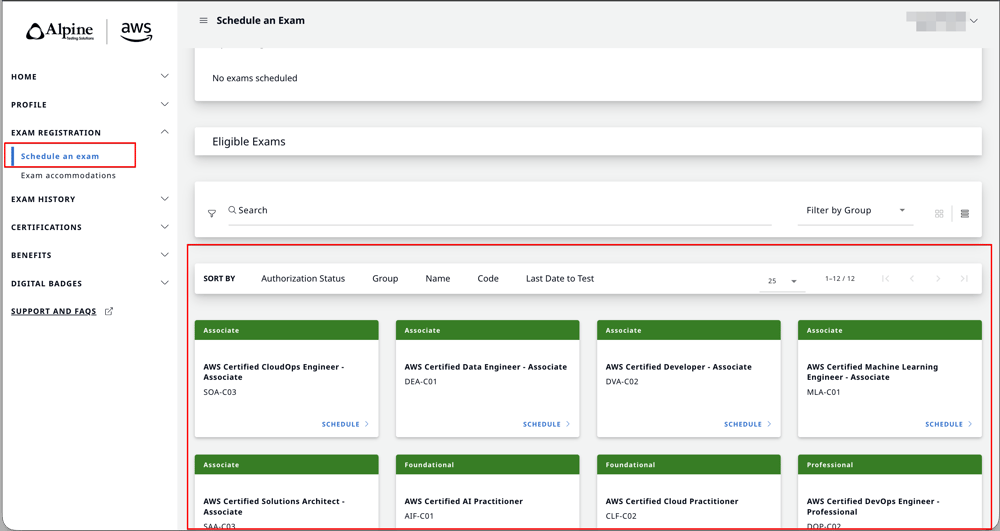The height and width of the screenshot is (531, 1000).
Task: Go to next page arrow
Action: pyautogui.click(x=938, y=279)
